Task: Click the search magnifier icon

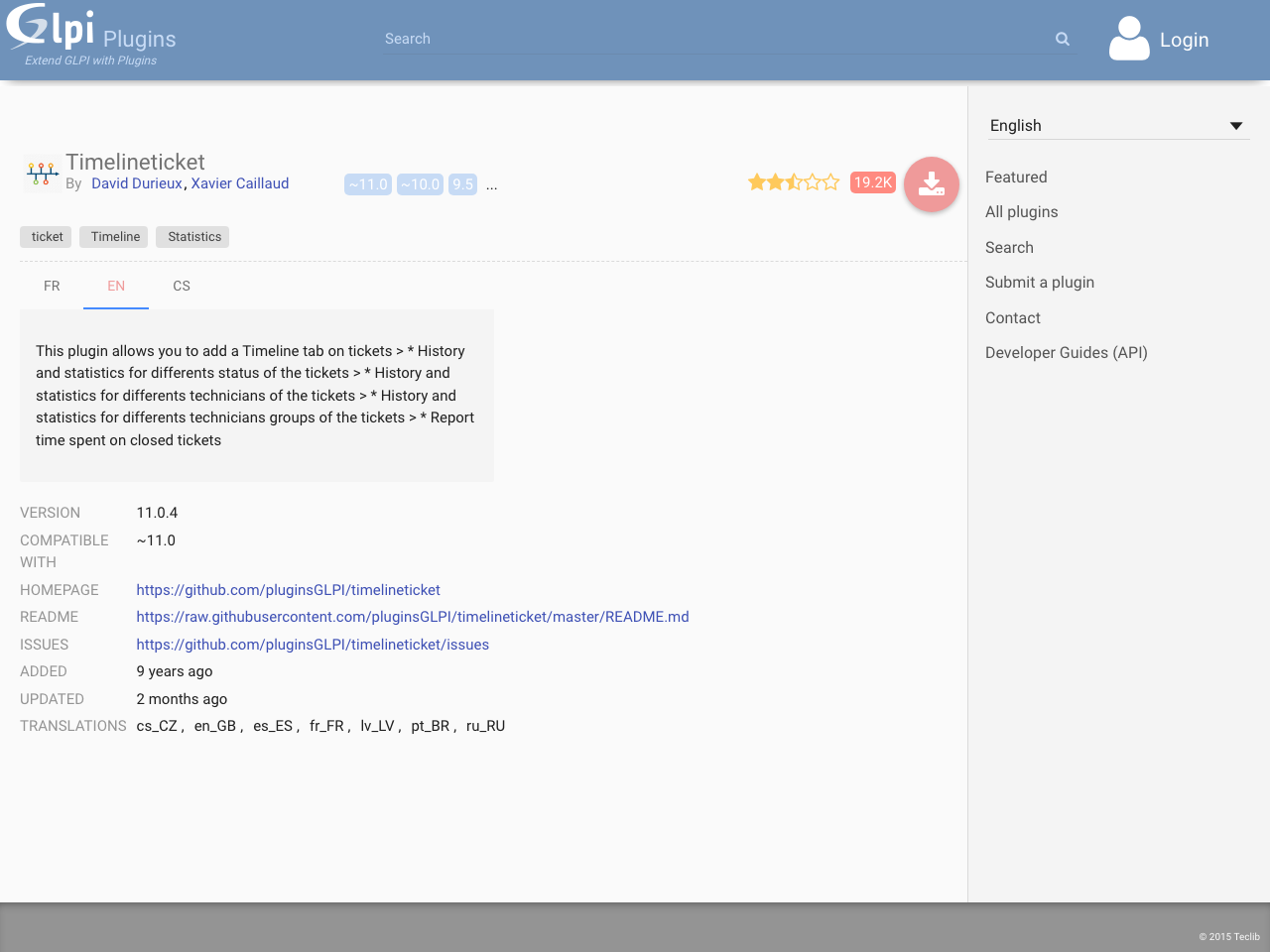Action: click(1062, 39)
